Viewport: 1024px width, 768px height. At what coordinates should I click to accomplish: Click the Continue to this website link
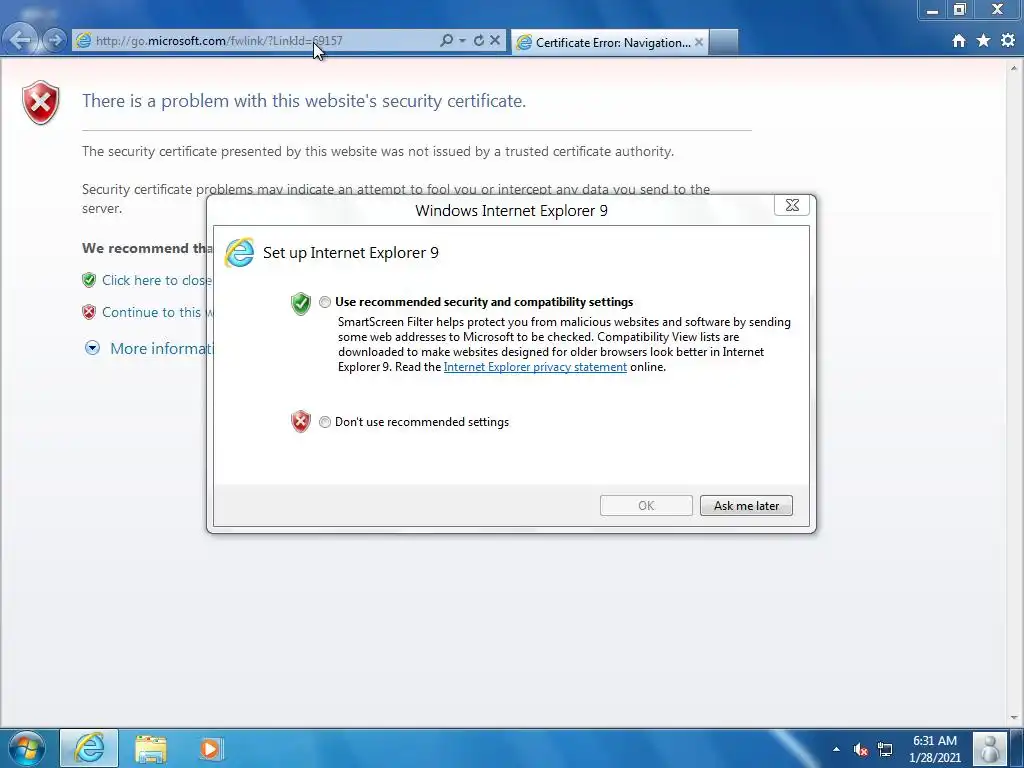(157, 312)
